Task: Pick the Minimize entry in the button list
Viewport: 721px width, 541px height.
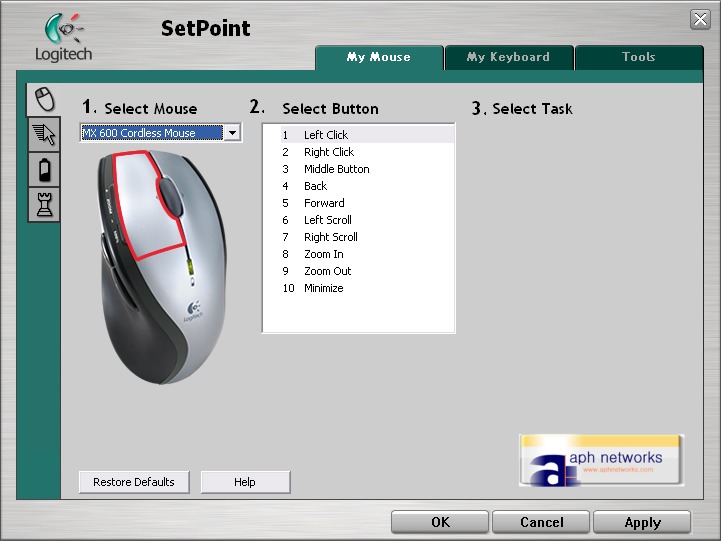Action: tap(323, 288)
